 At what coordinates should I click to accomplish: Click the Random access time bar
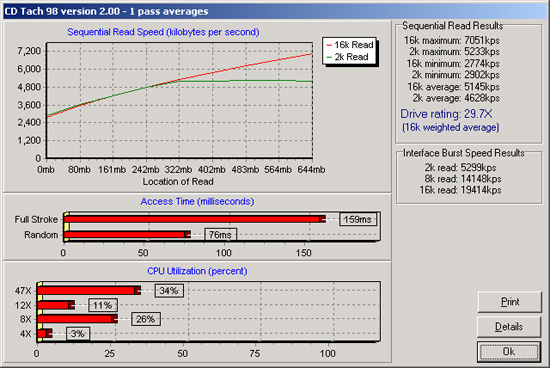(127, 234)
